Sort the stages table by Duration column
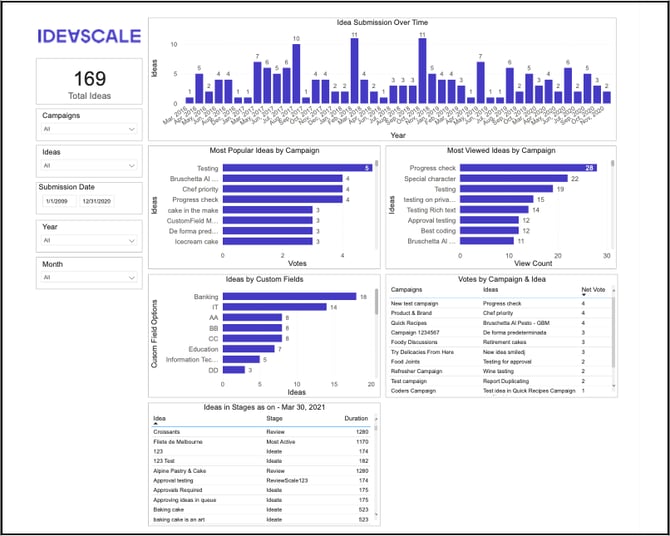Viewport: 670px width, 536px height. (356, 420)
